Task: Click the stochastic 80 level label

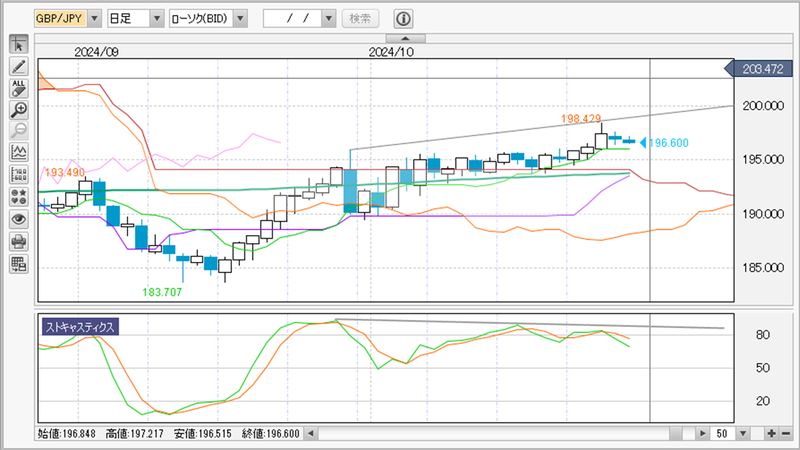Action: tap(763, 335)
